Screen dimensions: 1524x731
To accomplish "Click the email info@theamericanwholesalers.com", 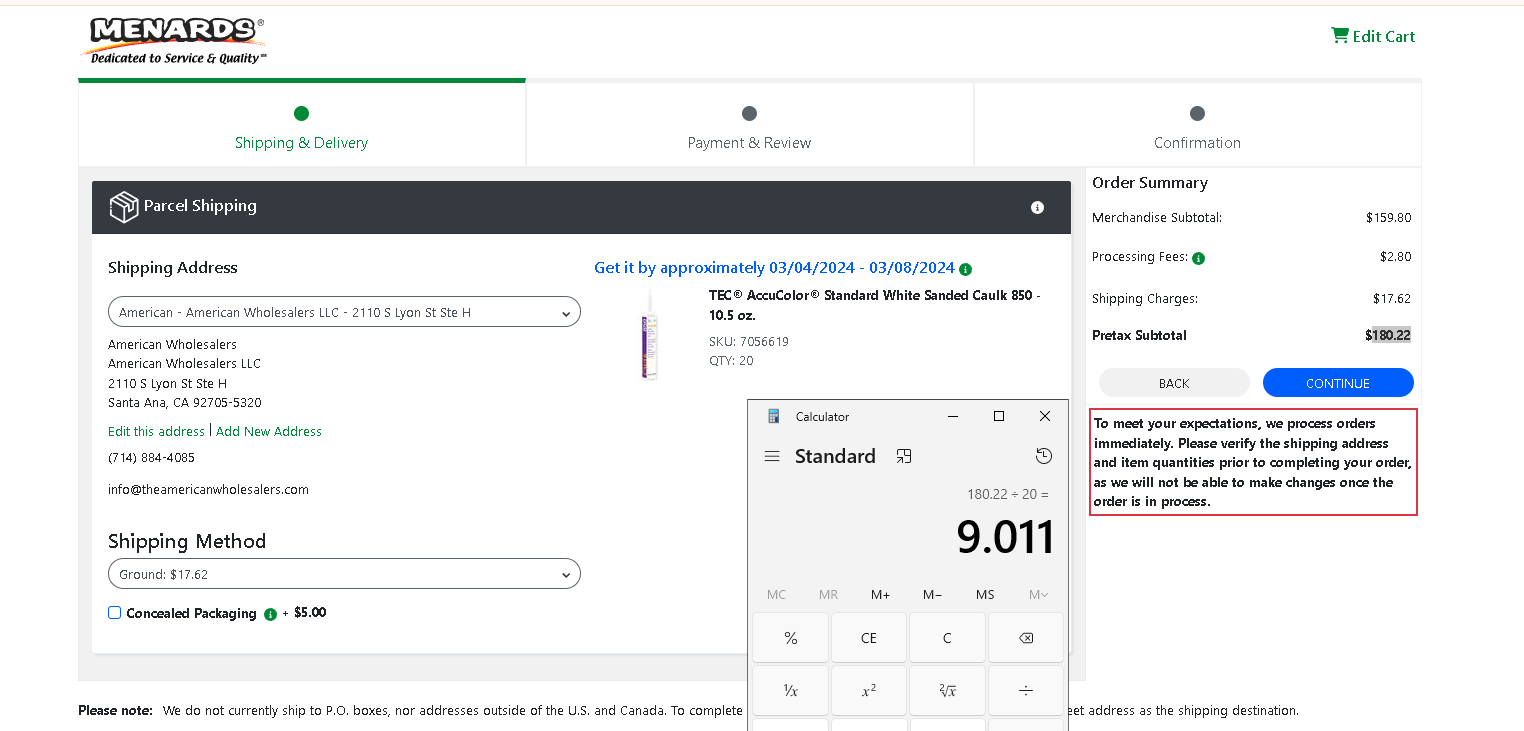I will [208, 489].
